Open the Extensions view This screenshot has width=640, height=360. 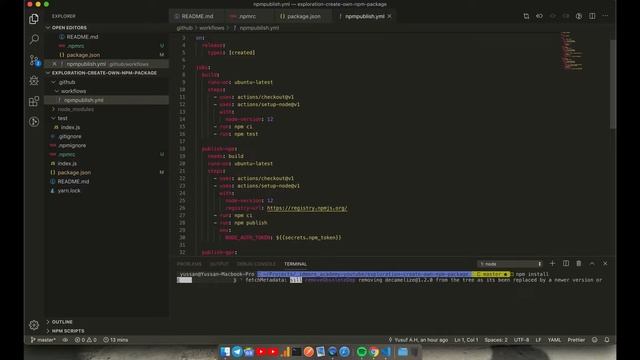34,101
